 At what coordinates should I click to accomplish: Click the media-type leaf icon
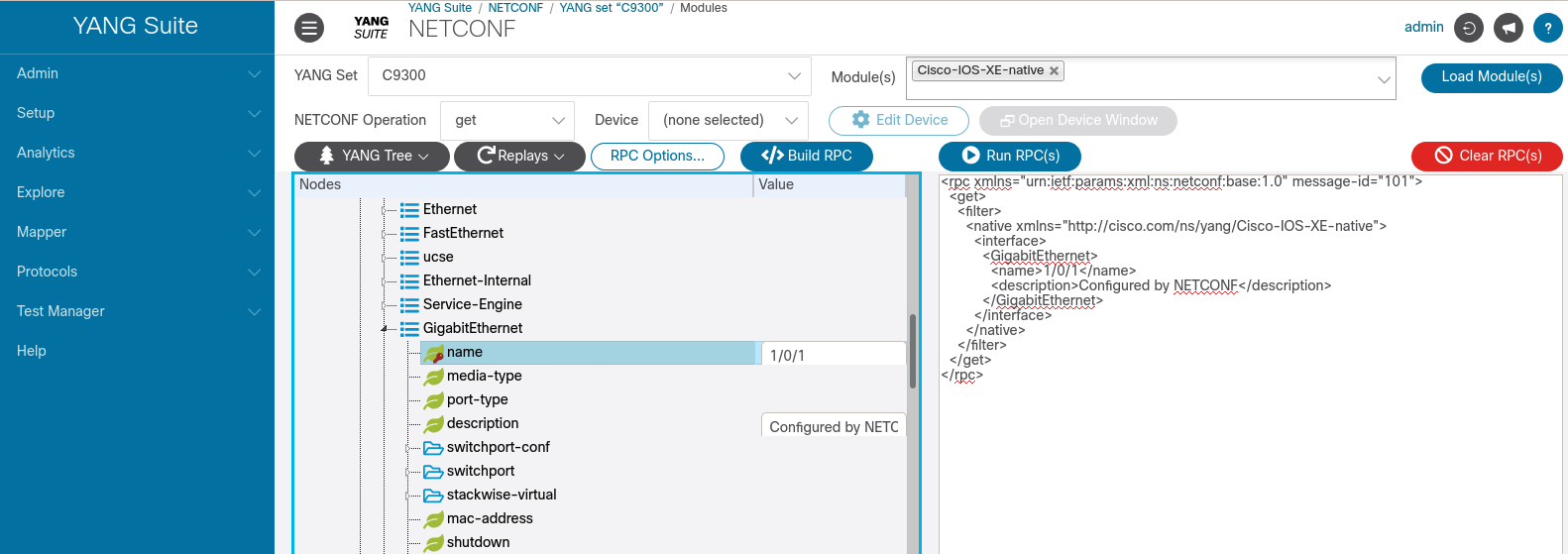pos(433,377)
